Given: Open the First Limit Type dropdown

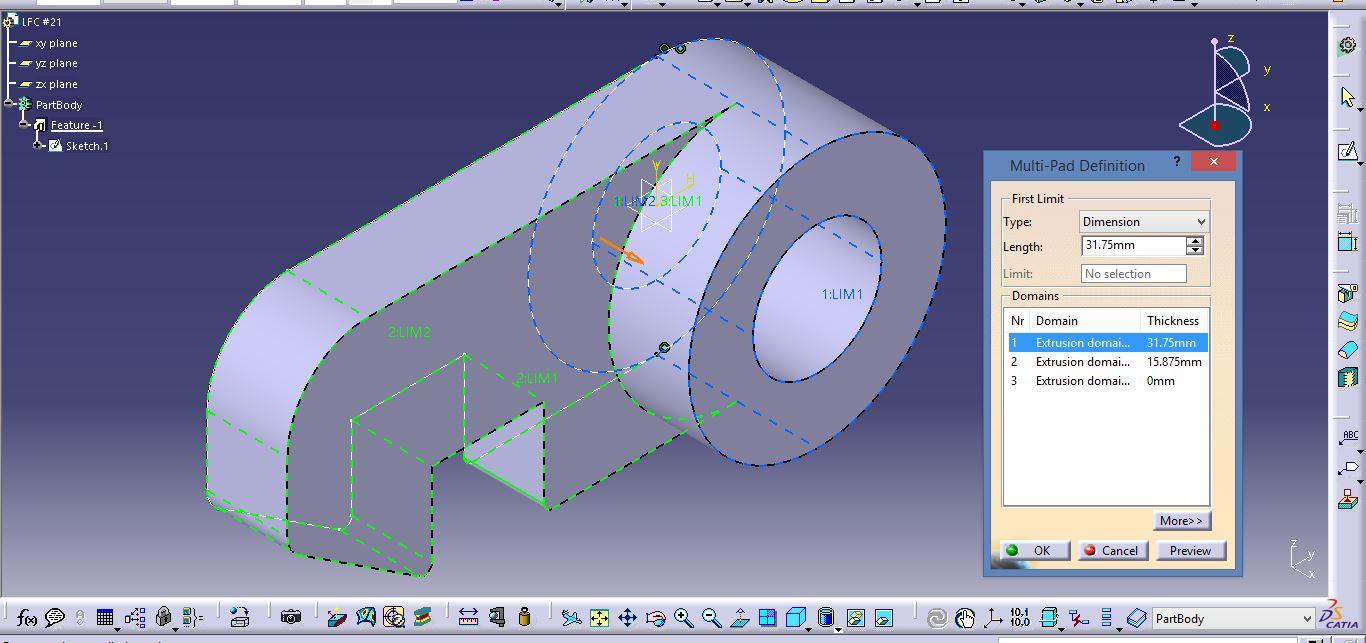Looking at the screenshot, I should click(1144, 222).
